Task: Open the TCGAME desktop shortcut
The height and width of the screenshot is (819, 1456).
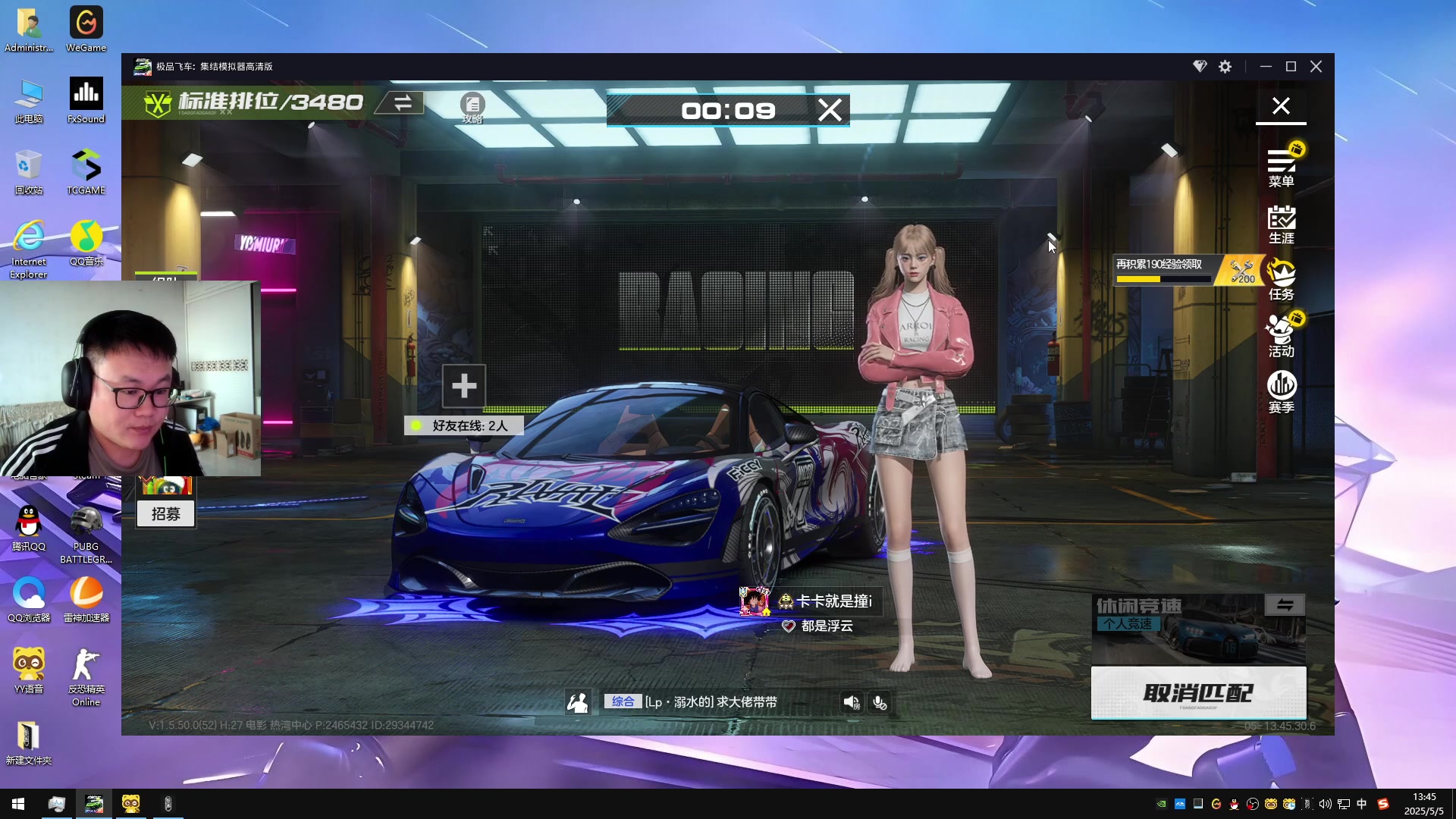Action: (x=86, y=172)
